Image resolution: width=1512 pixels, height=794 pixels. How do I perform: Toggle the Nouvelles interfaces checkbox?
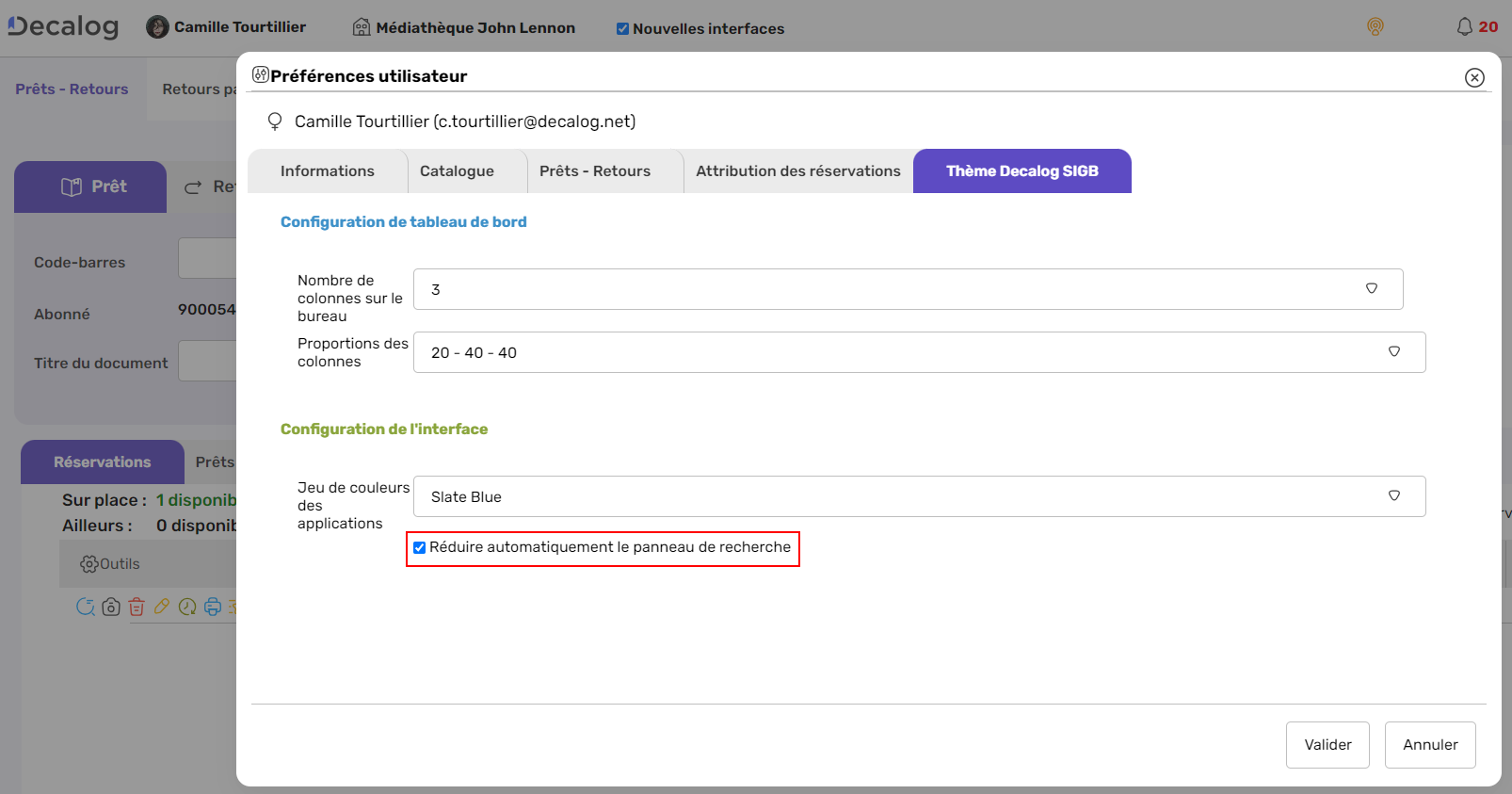point(622,29)
